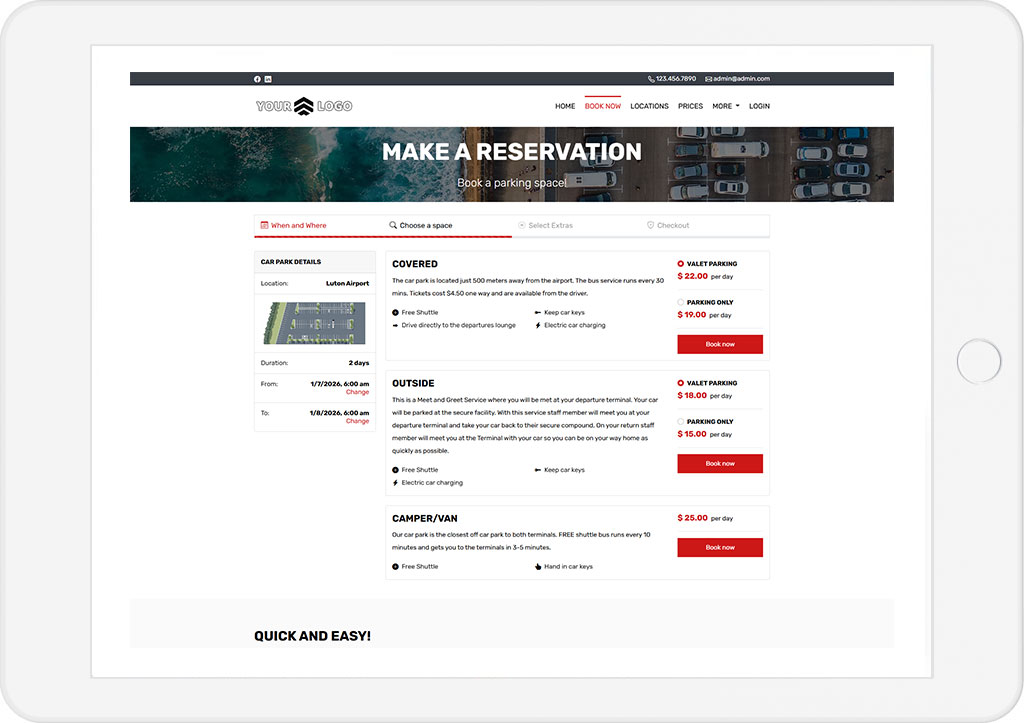Change the To date and time

357,421
